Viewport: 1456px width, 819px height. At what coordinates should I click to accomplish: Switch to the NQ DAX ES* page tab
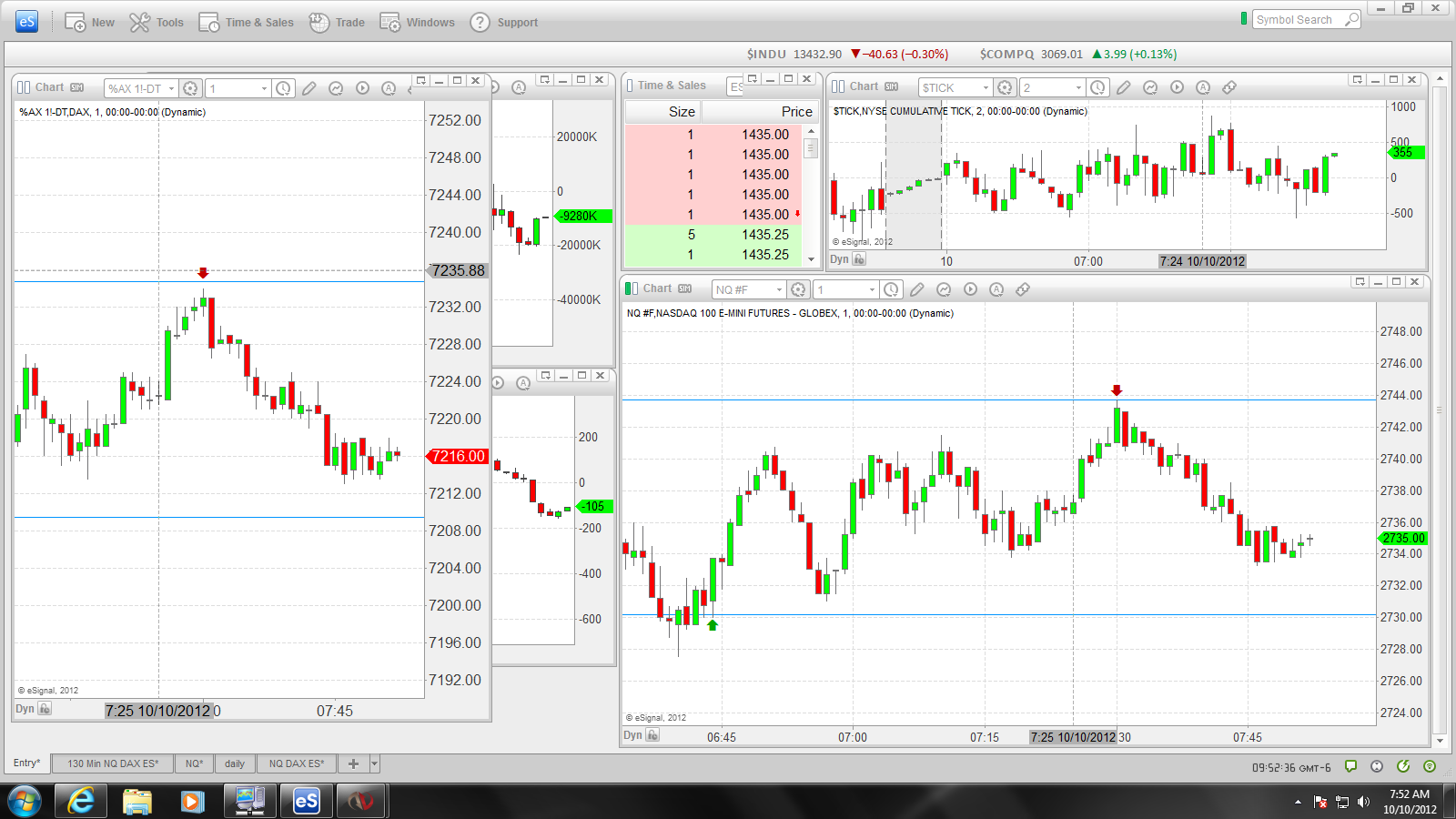tap(297, 763)
